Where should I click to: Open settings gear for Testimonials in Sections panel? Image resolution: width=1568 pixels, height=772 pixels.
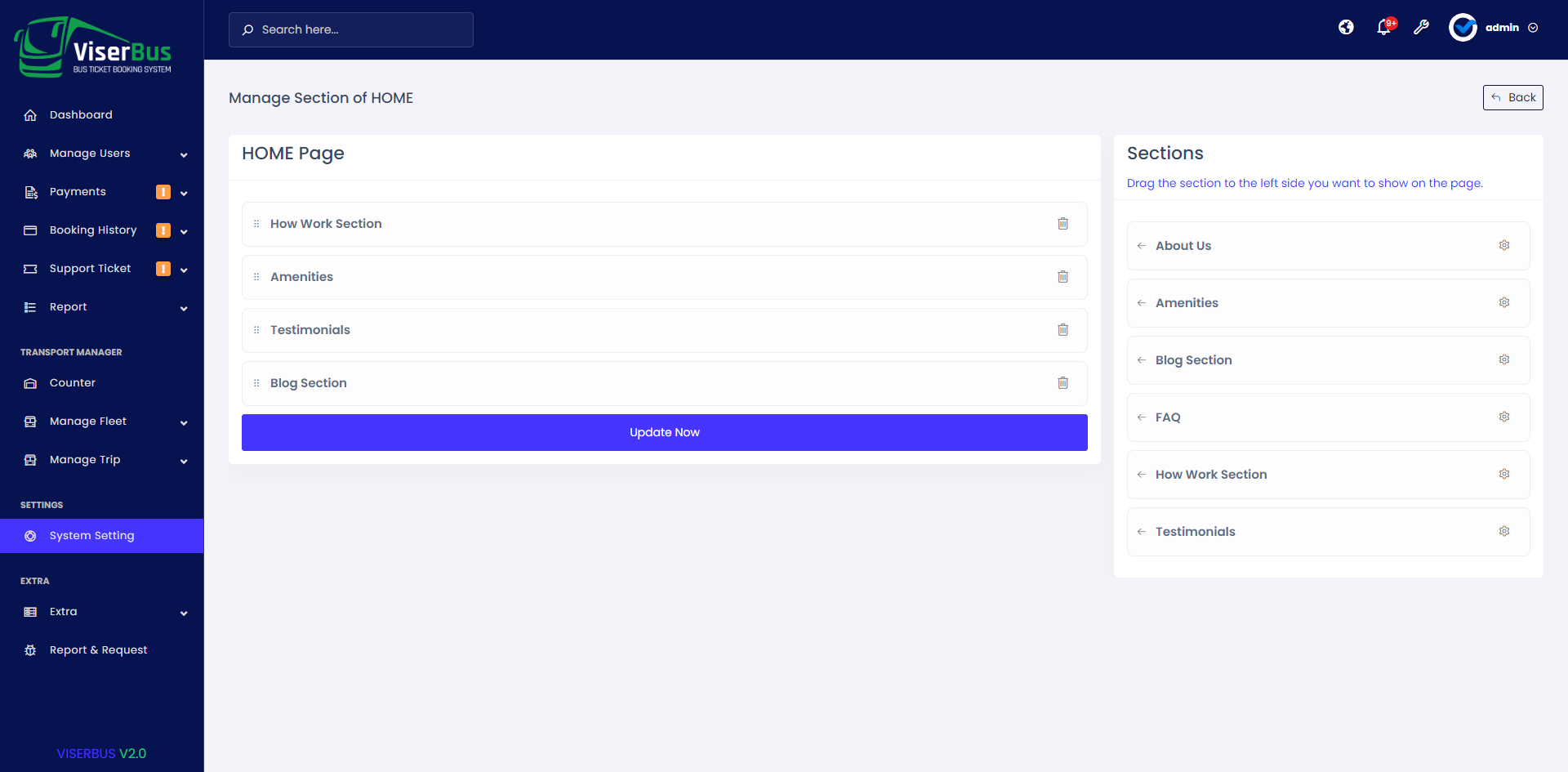pyautogui.click(x=1504, y=531)
